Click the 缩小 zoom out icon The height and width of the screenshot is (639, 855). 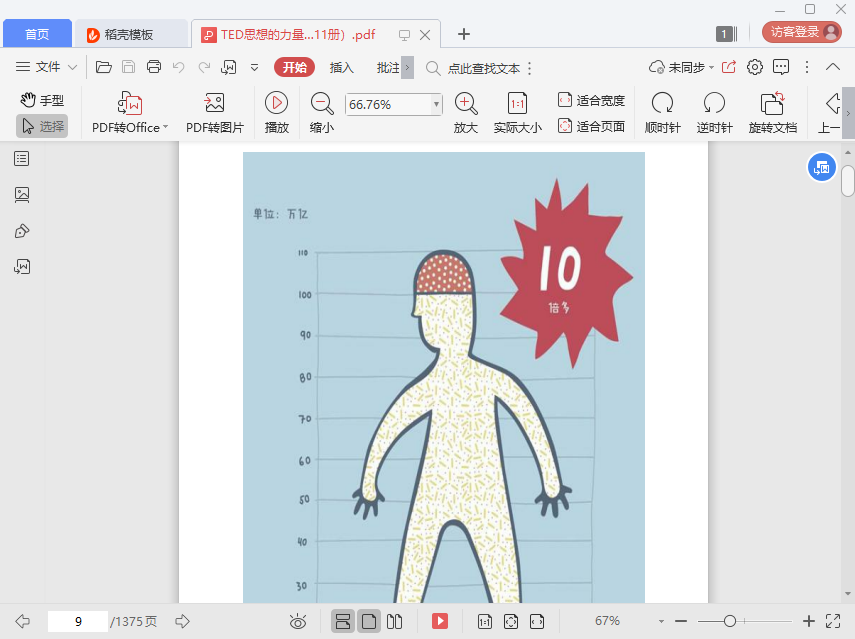(x=322, y=103)
